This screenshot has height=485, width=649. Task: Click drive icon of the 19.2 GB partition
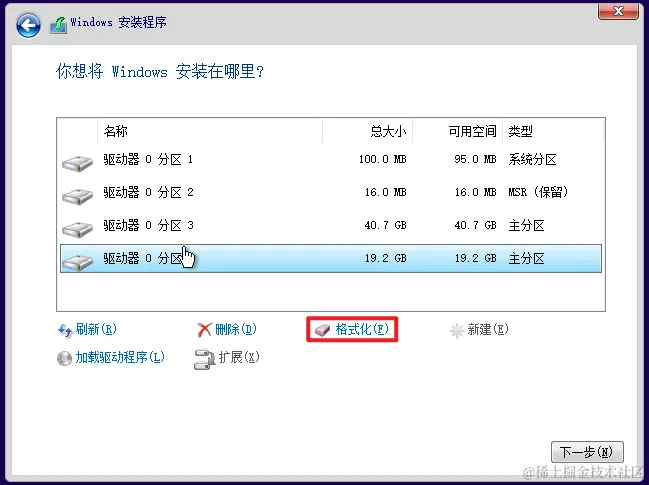pos(77,262)
